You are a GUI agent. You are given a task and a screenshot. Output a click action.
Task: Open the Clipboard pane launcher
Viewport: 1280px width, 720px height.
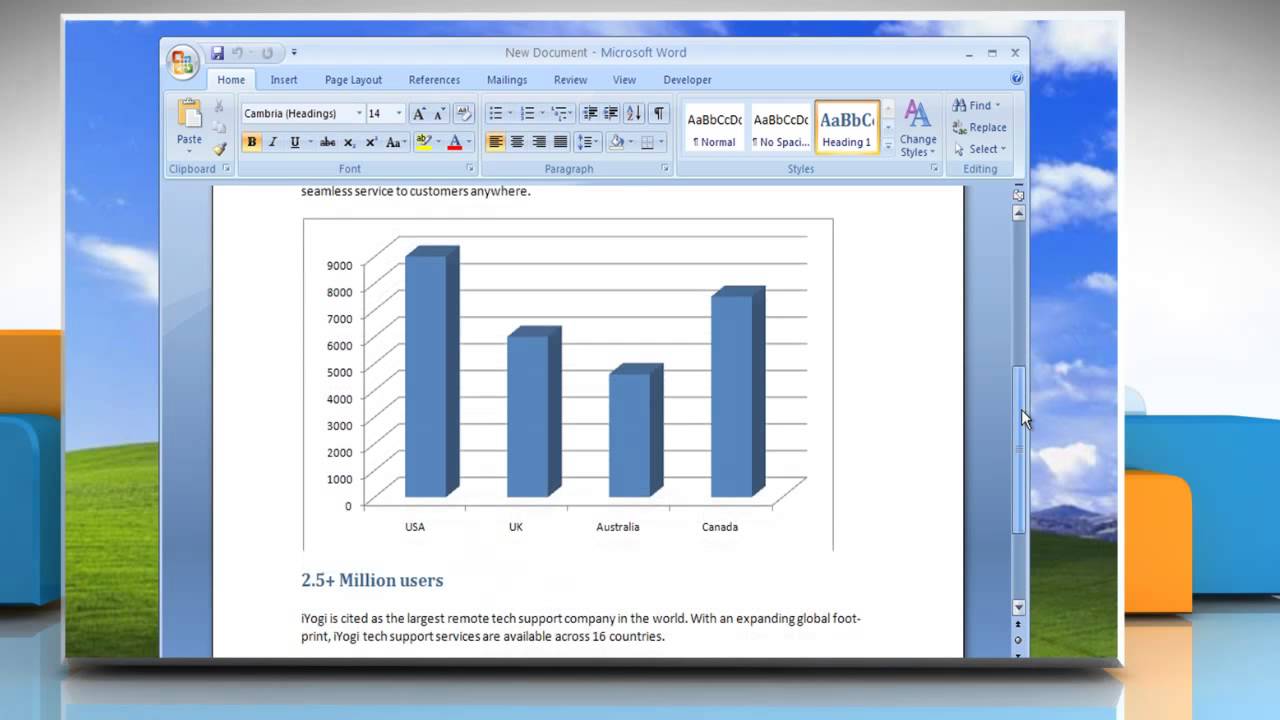pos(226,169)
